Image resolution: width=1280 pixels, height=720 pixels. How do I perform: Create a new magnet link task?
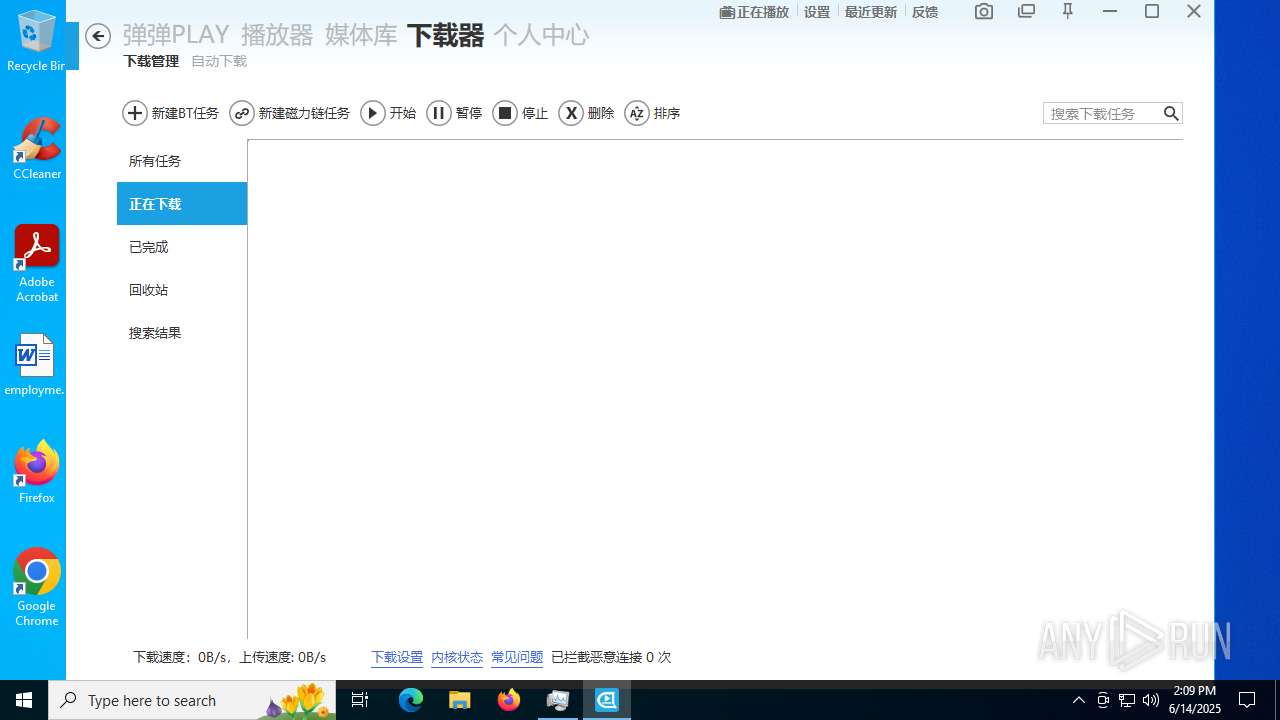tap(290, 113)
